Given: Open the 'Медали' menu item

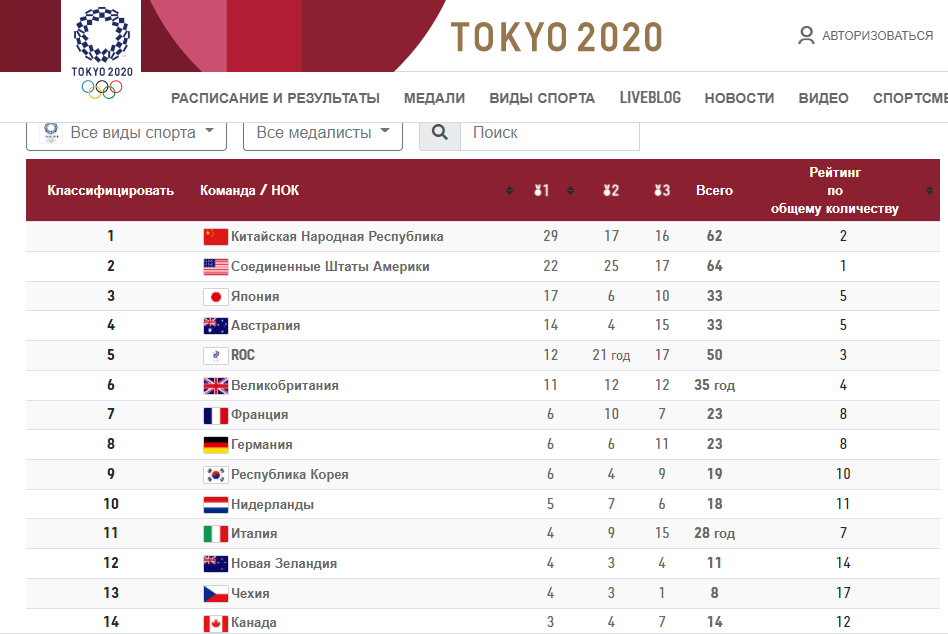Looking at the screenshot, I should click(434, 98).
